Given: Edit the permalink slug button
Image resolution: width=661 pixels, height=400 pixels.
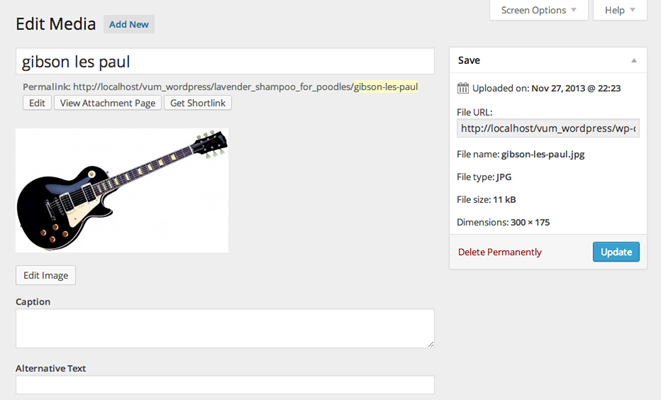Looking at the screenshot, I should pos(37,103).
